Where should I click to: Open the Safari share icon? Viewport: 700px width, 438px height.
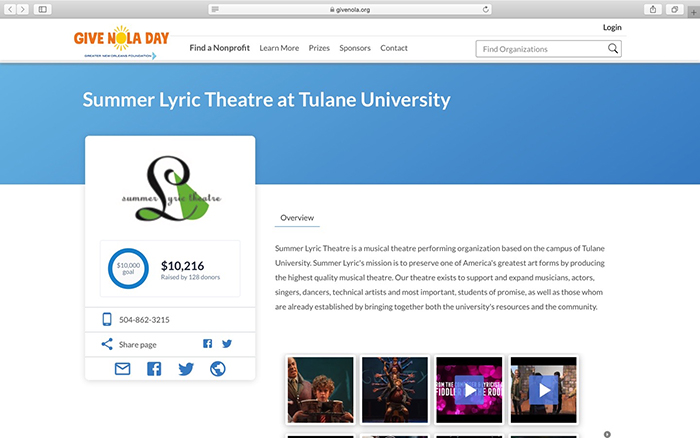[x=653, y=9]
